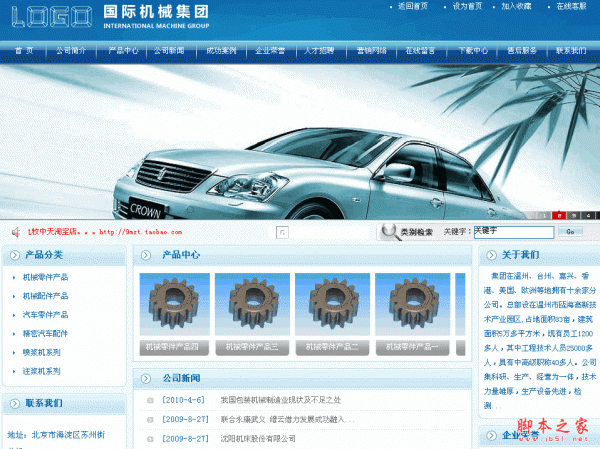Click bullet icon of 2010-4-6 news row

[x=150, y=400]
